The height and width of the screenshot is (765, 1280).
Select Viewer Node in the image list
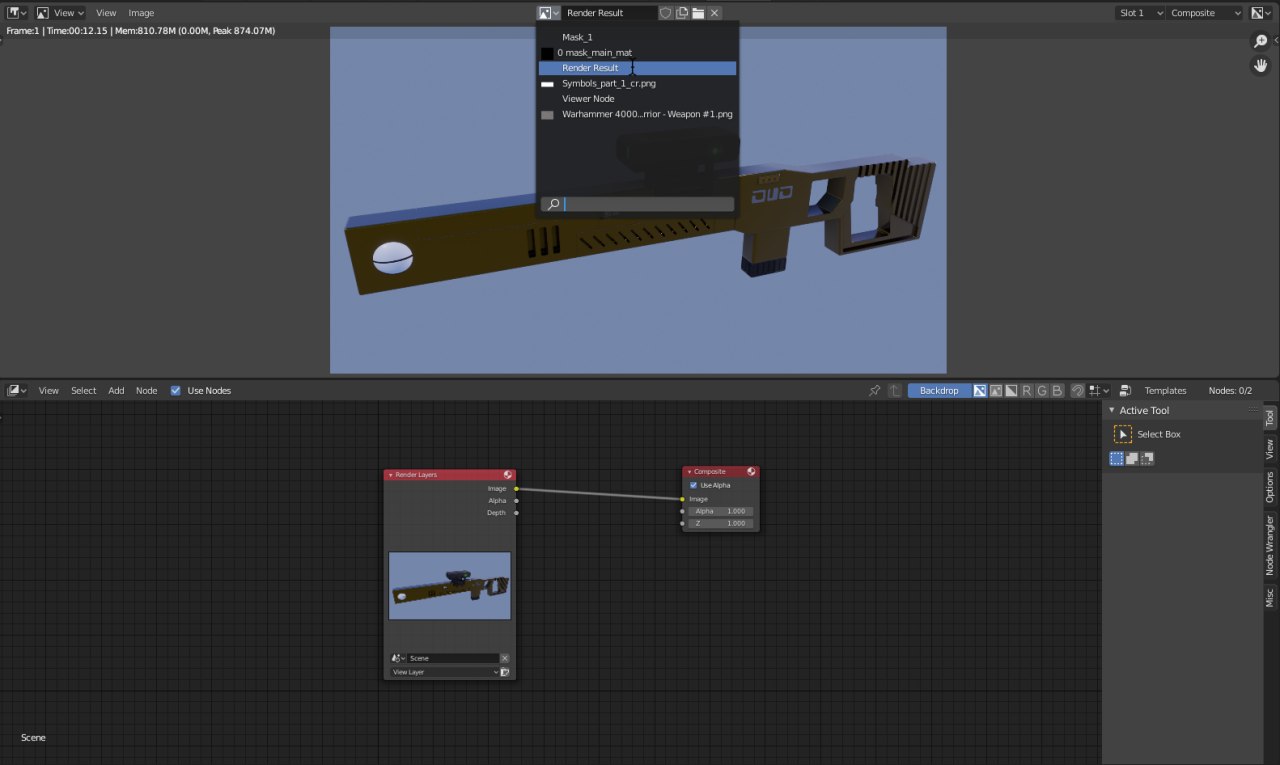(637, 99)
